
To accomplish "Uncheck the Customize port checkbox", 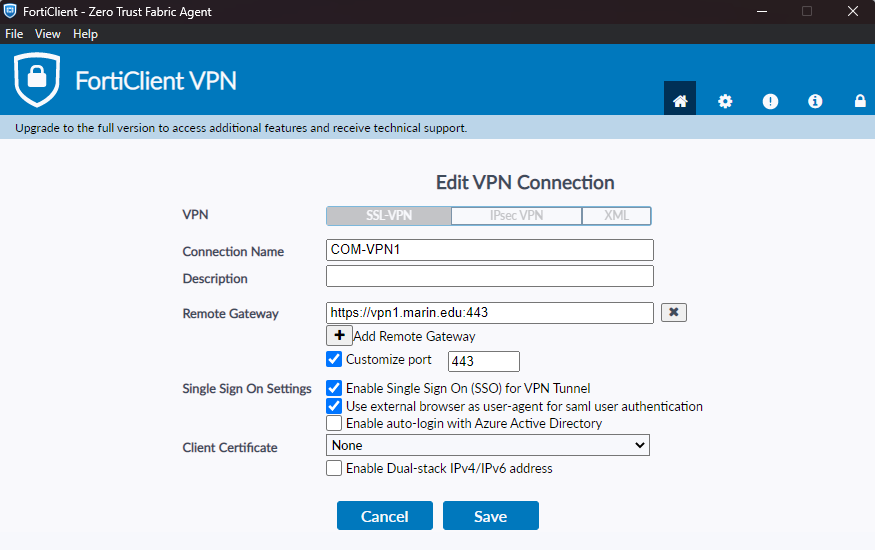I will (x=334, y=360).
